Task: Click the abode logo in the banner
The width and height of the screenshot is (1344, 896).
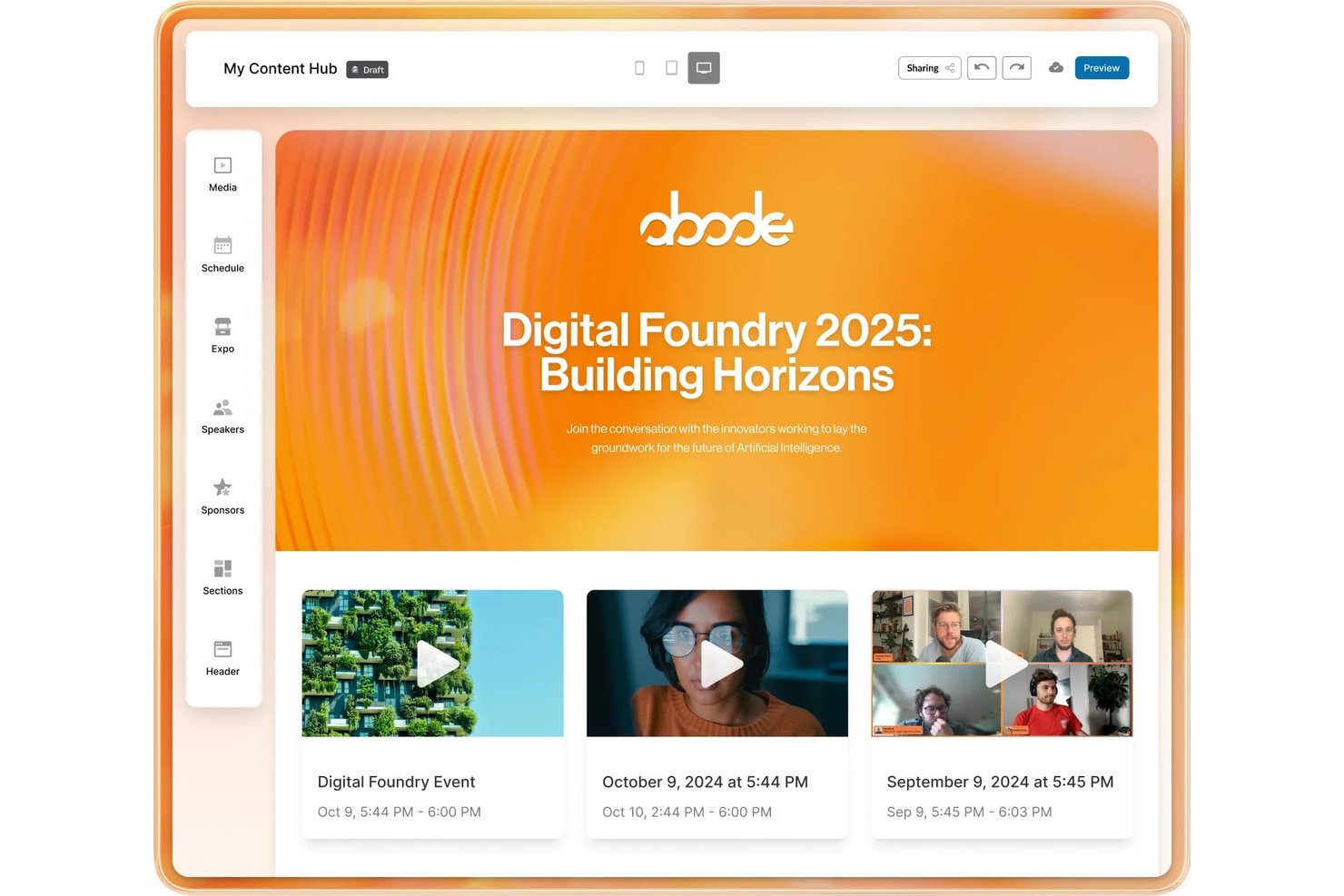Action: coord(716,219)
